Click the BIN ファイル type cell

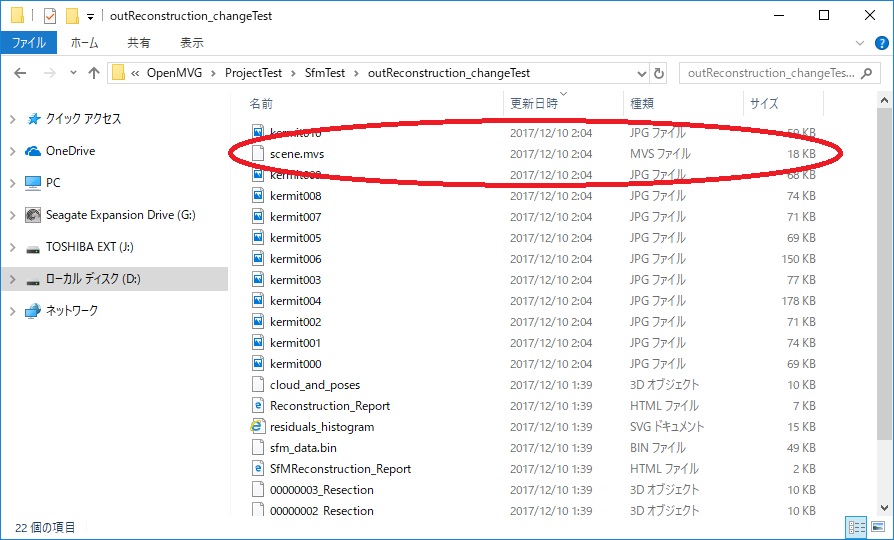pyautogui.click(x=657, y=448)
